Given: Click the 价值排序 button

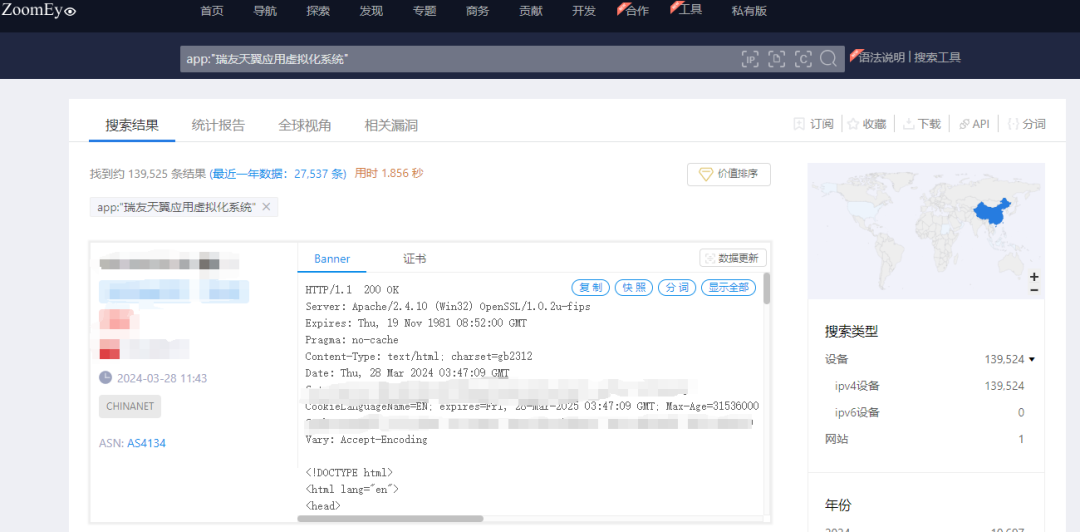Looking at the screenshot, I should click(x=729, y=174).
